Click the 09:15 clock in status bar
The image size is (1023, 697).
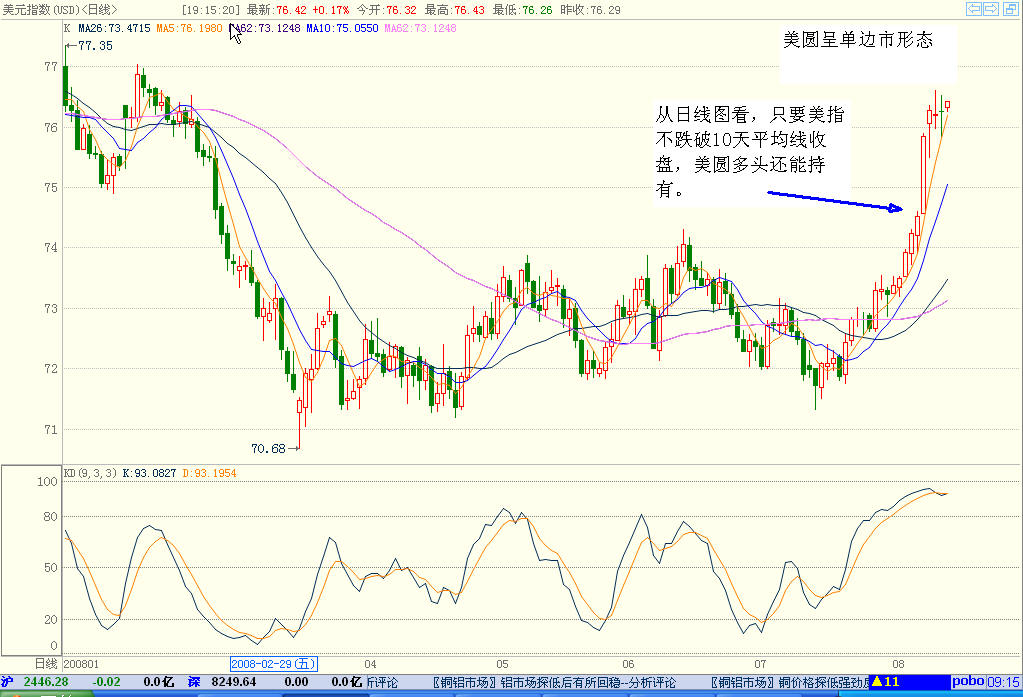(x=1003, y=682)
